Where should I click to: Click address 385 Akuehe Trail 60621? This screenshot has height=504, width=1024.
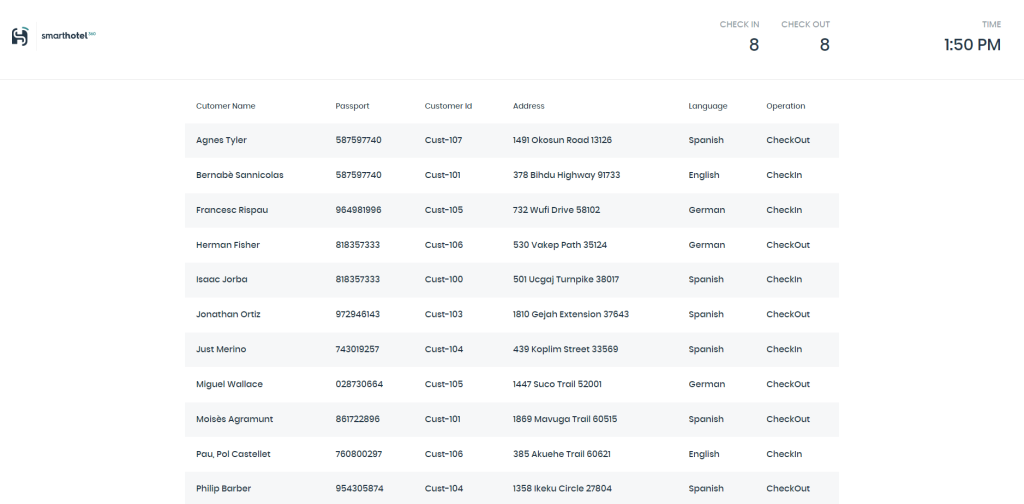tap(562, 454)
